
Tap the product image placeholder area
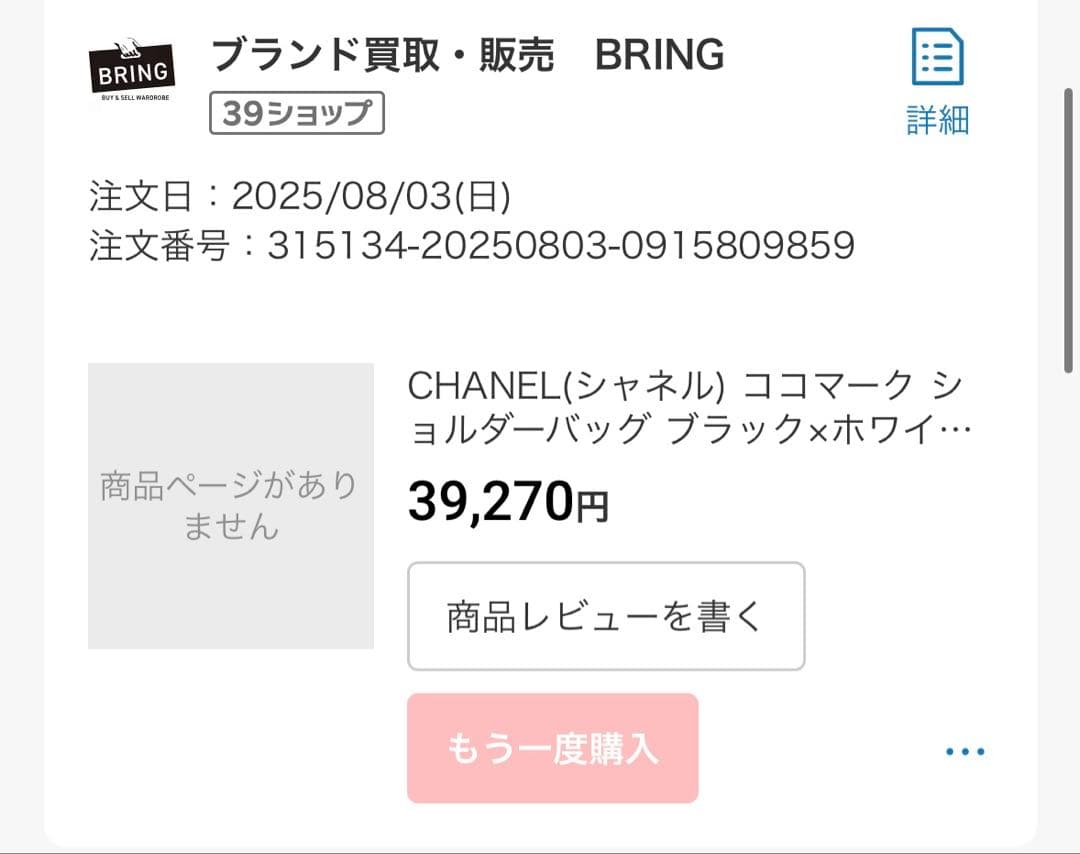pos(230,505)
